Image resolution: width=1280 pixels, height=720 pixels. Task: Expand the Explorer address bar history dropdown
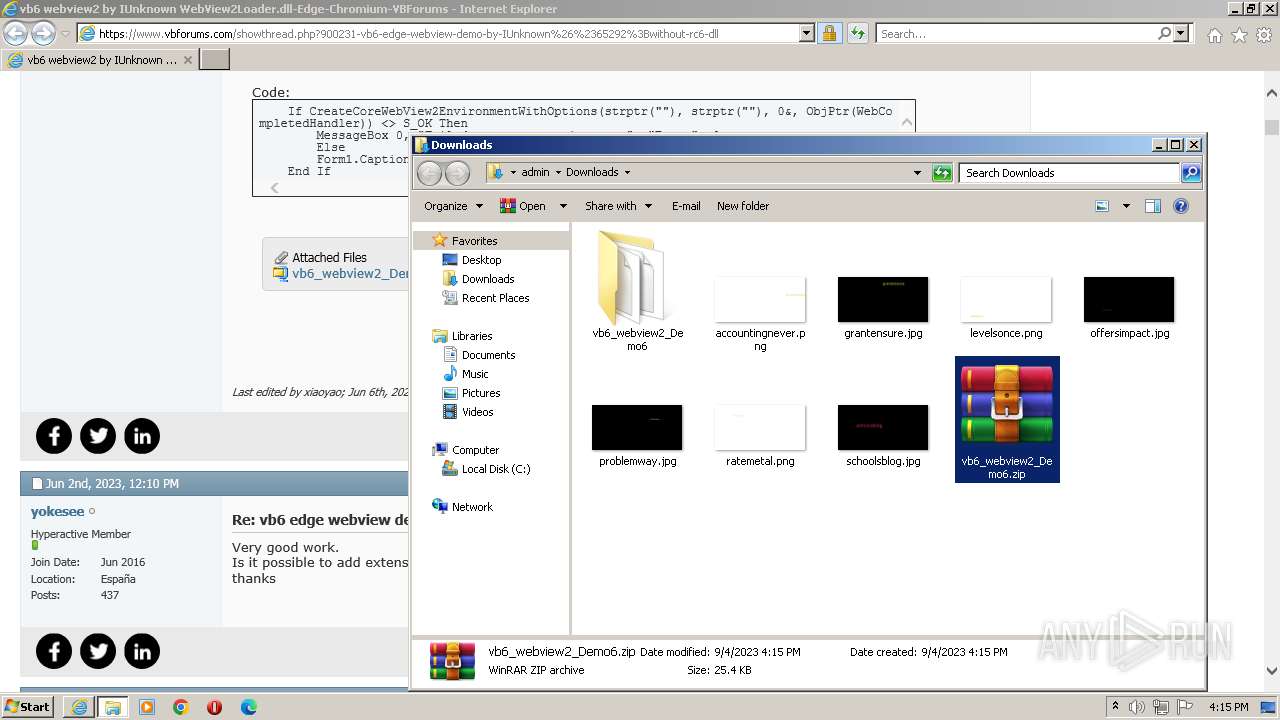(917, 173)
